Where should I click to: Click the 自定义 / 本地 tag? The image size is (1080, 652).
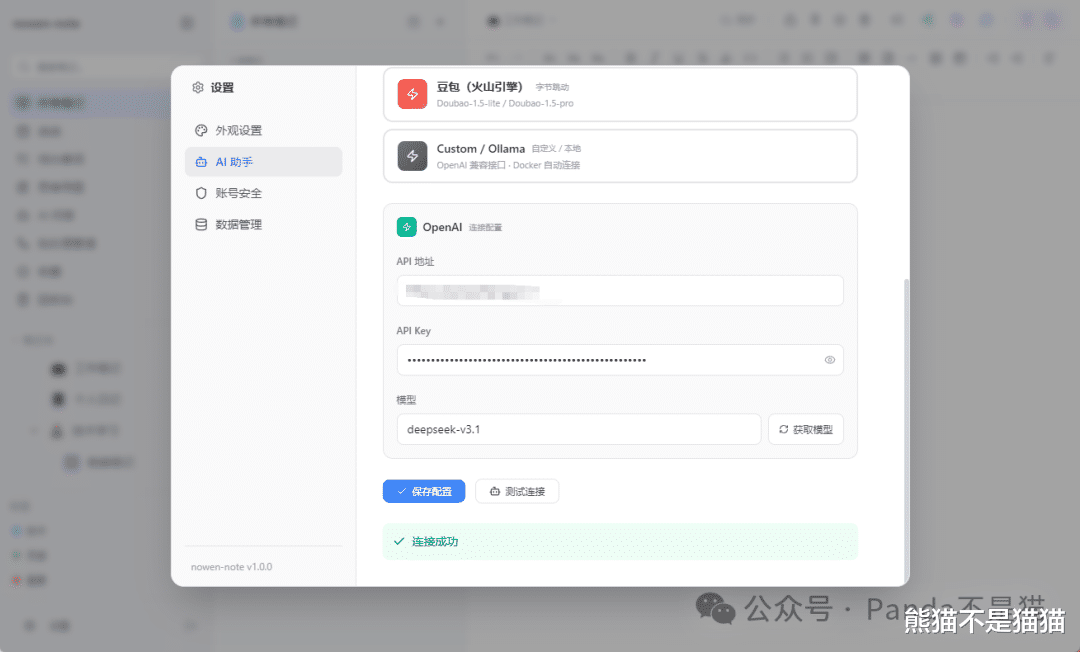(x=557, y=148)
